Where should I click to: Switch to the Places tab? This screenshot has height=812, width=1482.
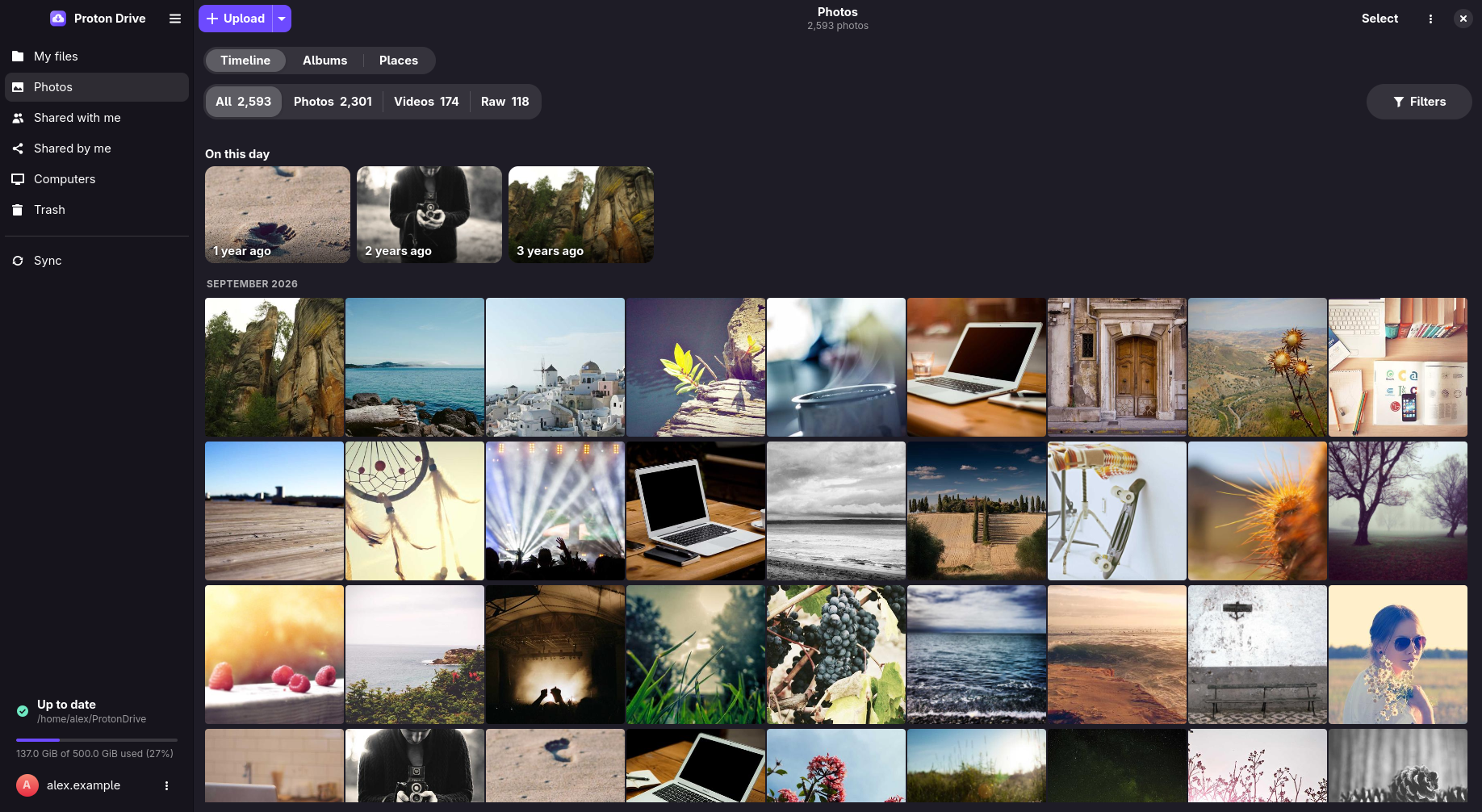(x=399, y=61)
